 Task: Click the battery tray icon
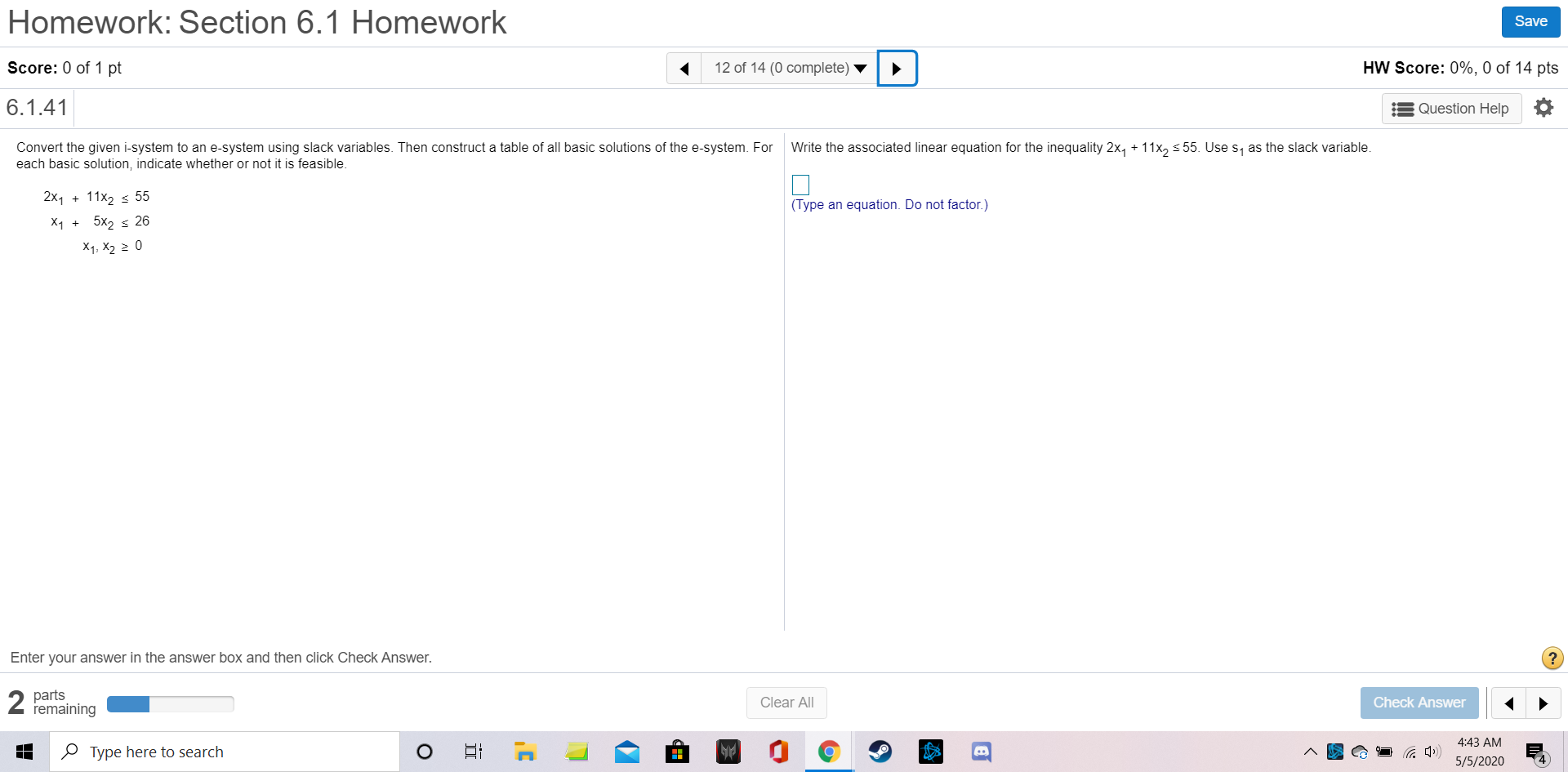pos(1384,752)
